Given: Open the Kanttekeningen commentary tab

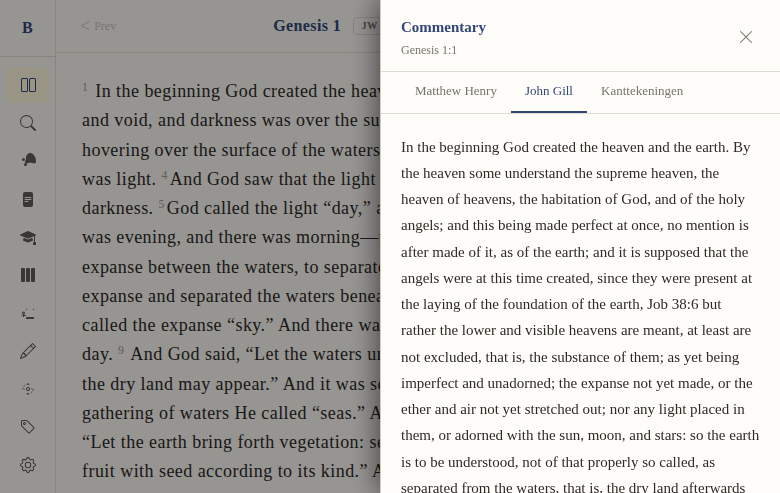Looking at the screenshot, I should (x=642, y=91).
